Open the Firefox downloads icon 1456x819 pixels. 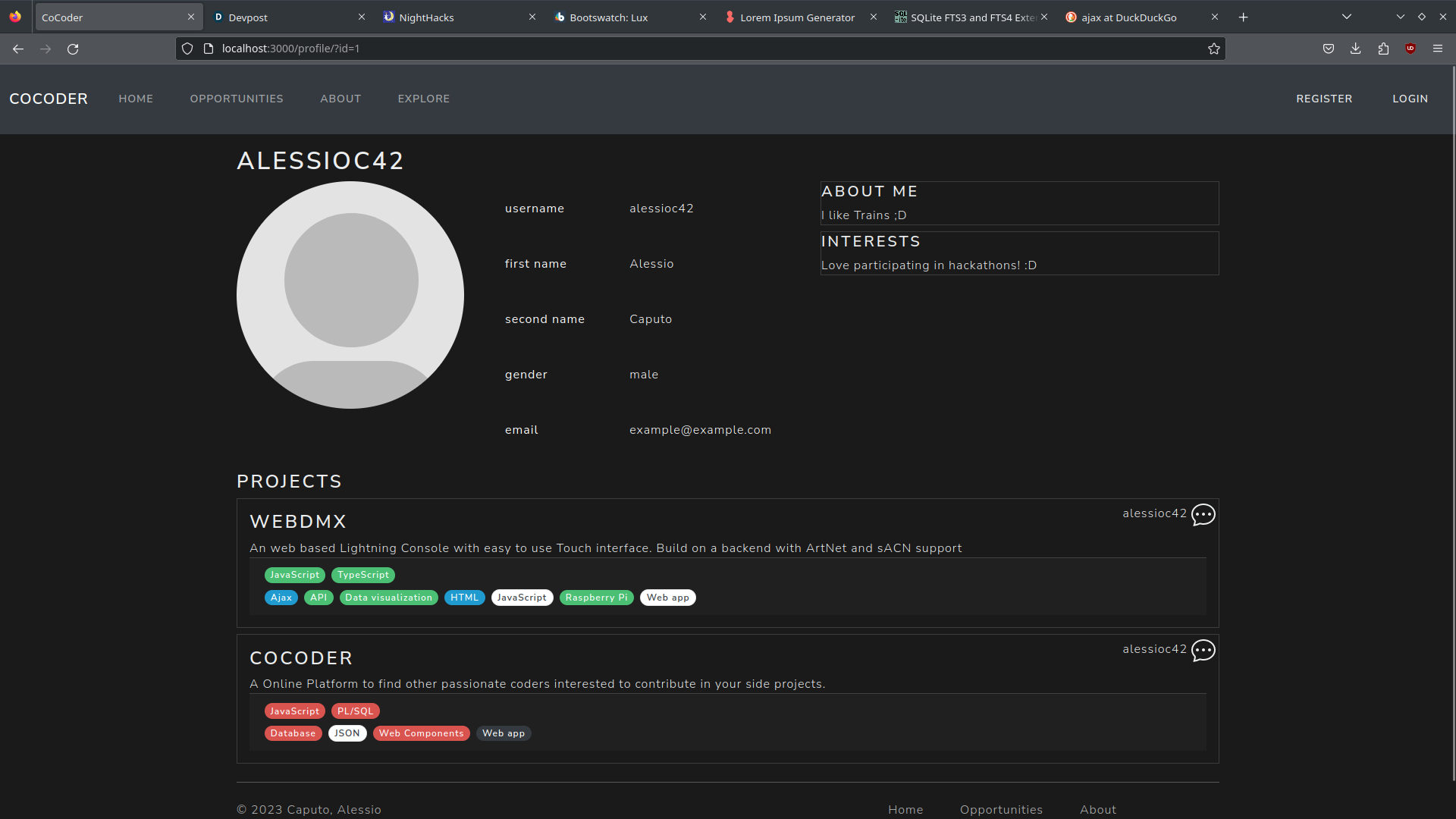pos(1355,49)
